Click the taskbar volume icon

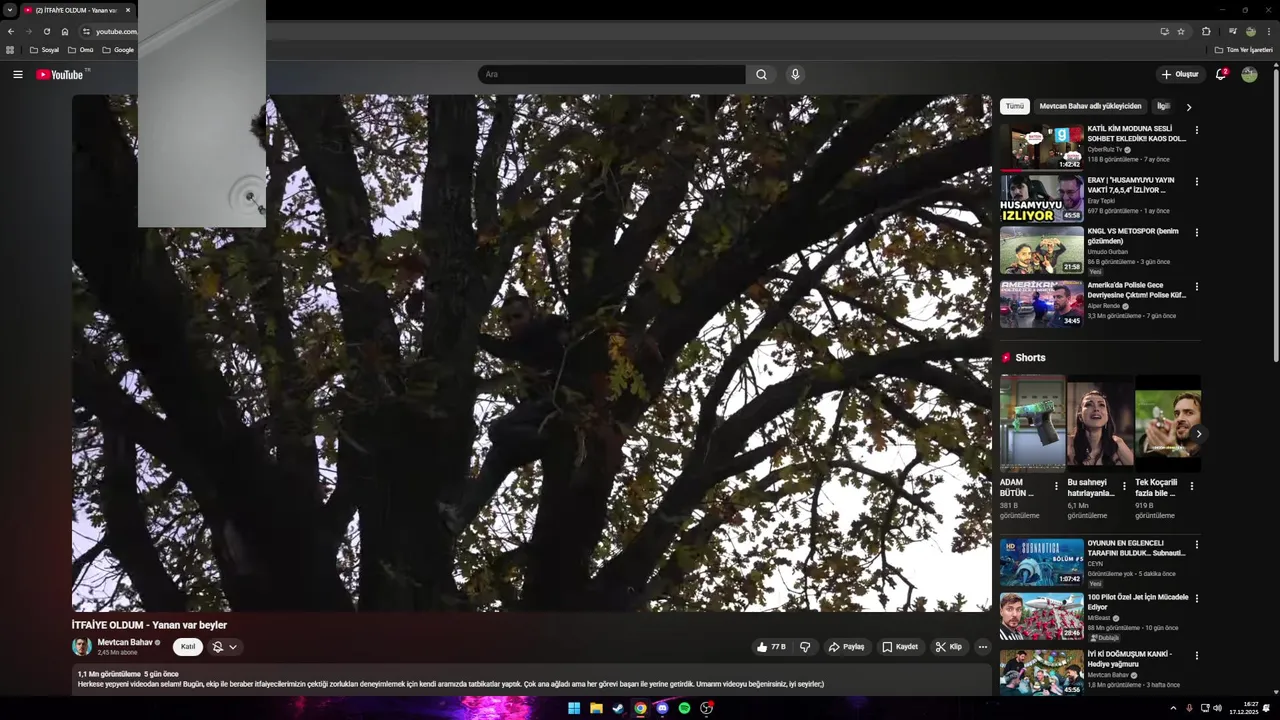click(x=1217, y=708)
